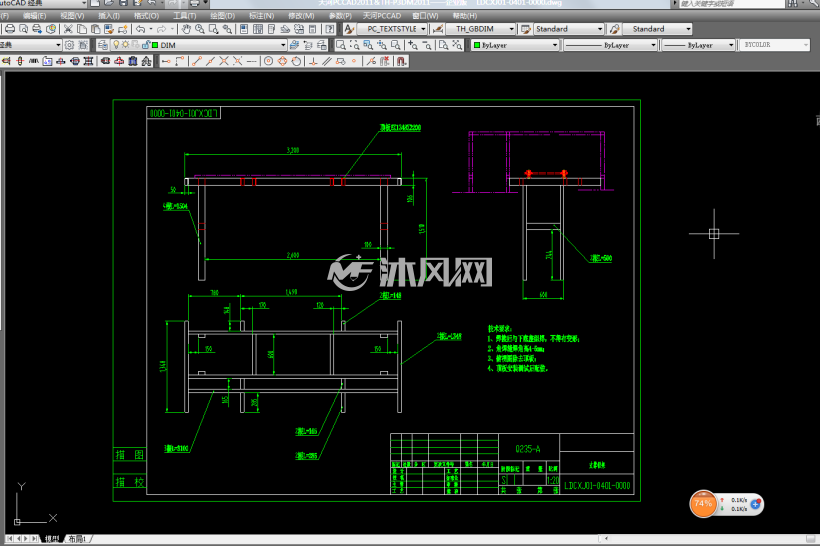This screenshot has height=546, width=820.
Task: Open the 格式(O) menu
Action: (x=146, y=16)
